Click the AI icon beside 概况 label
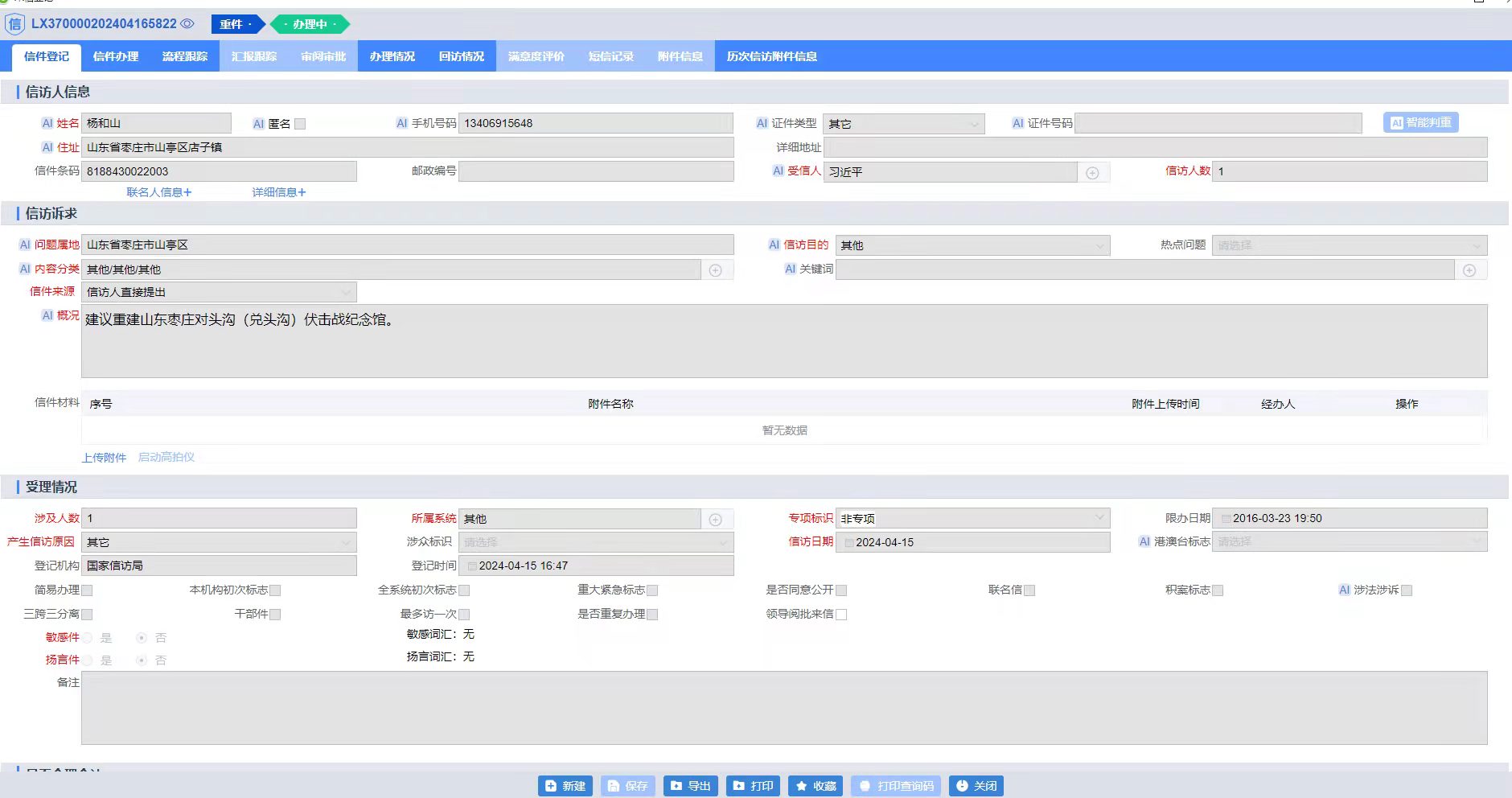Screen dimensions: 1512x798 [47, 315]
